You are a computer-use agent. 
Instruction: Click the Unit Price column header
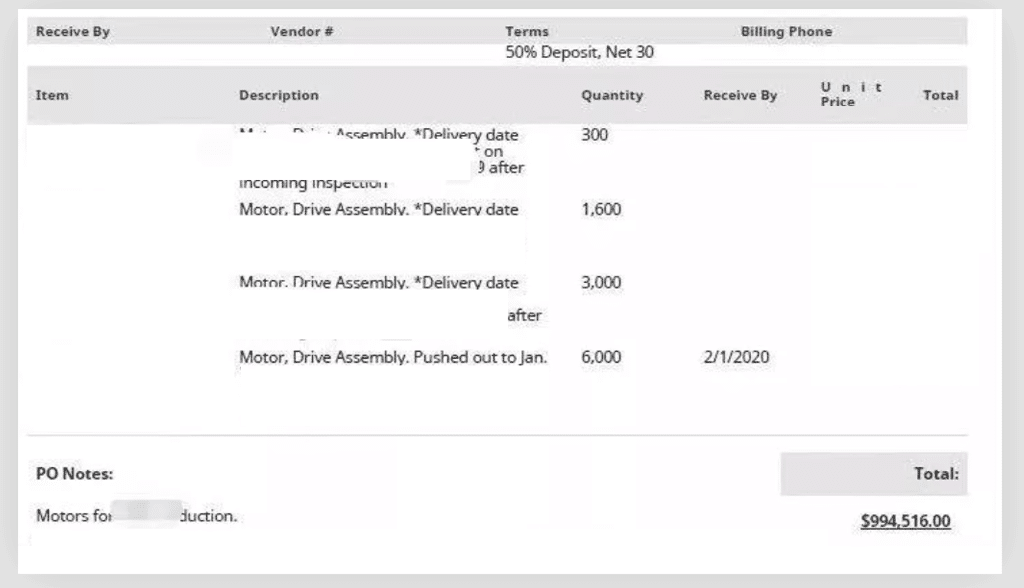pos(852,94)
